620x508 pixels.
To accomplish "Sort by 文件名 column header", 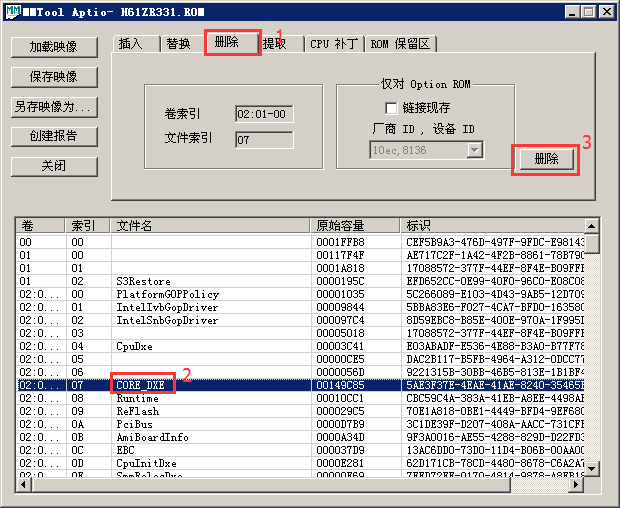I will [x=210, y=226].
